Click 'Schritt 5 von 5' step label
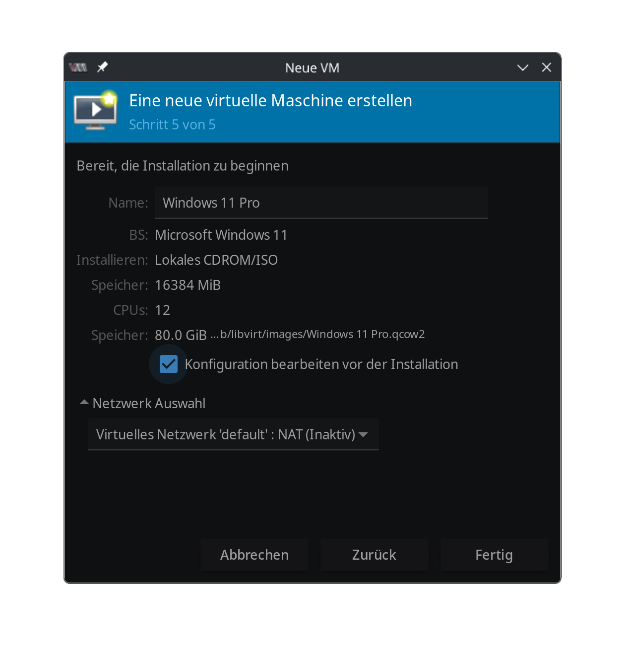The image size is (625, 660). tap(172, 125)
